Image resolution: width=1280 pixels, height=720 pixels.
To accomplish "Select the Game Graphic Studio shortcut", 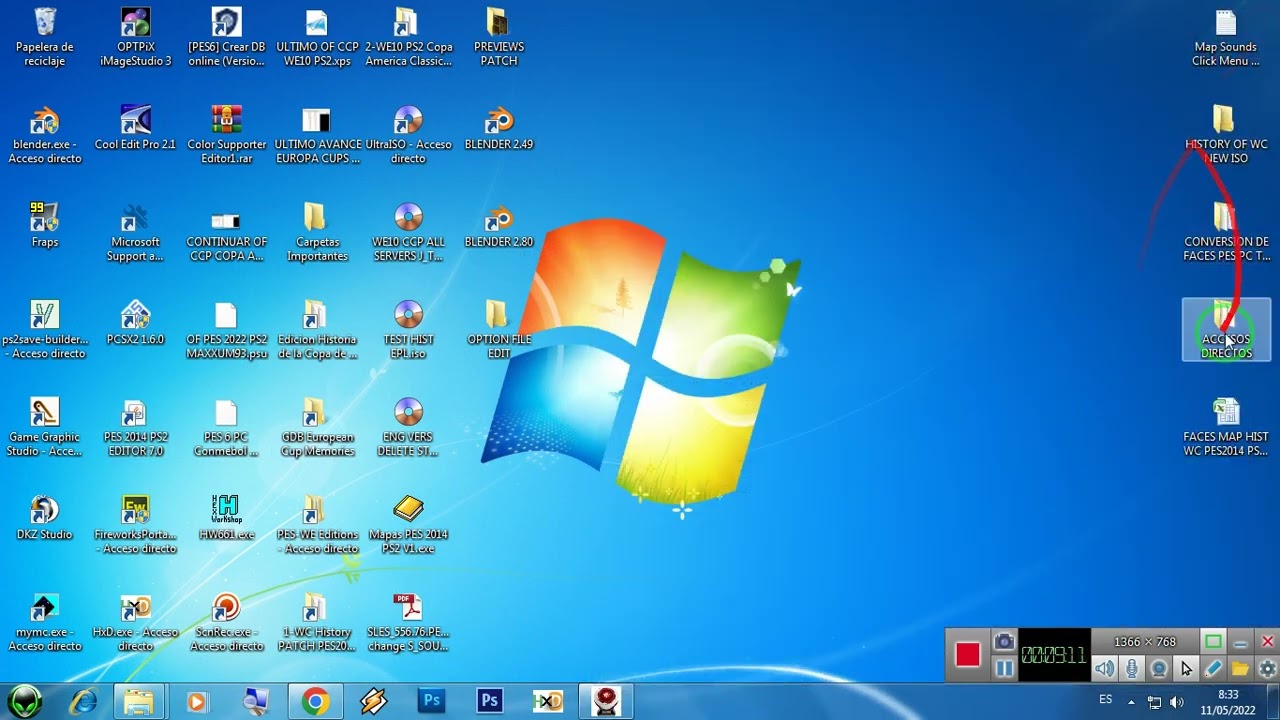I will point(45,428).
